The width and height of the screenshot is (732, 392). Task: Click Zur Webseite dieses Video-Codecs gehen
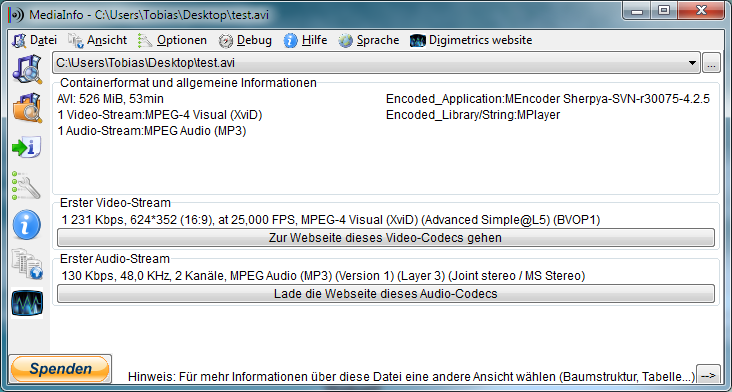386,238
